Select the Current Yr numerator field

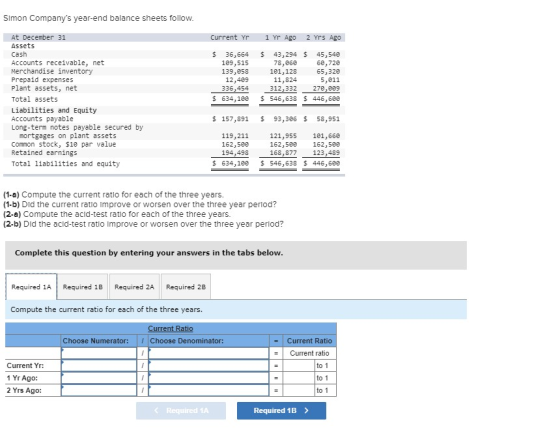[99, 365]
